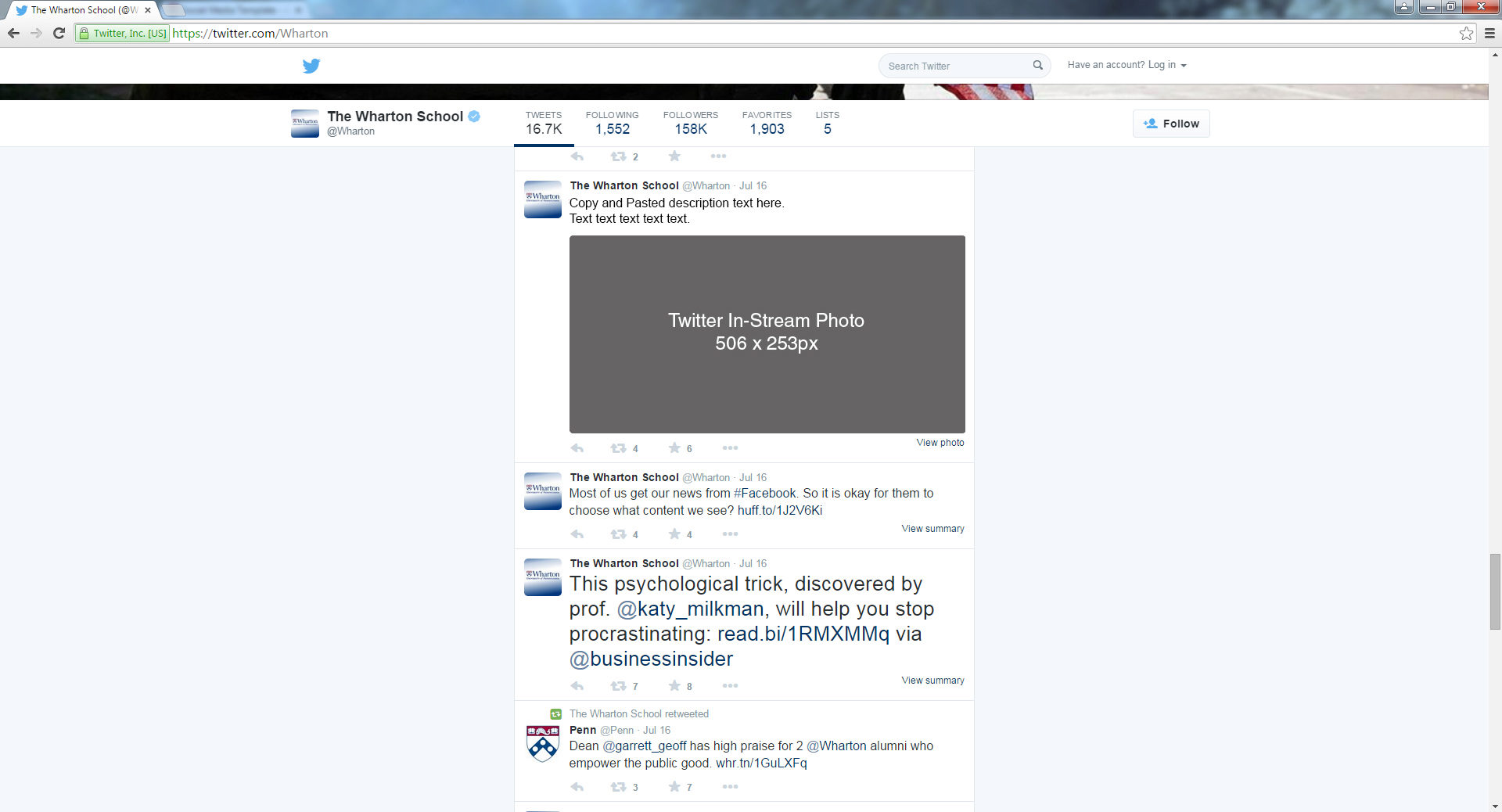Close the Wharton School browser tab
1502x812 pixels.
[147, 10]
